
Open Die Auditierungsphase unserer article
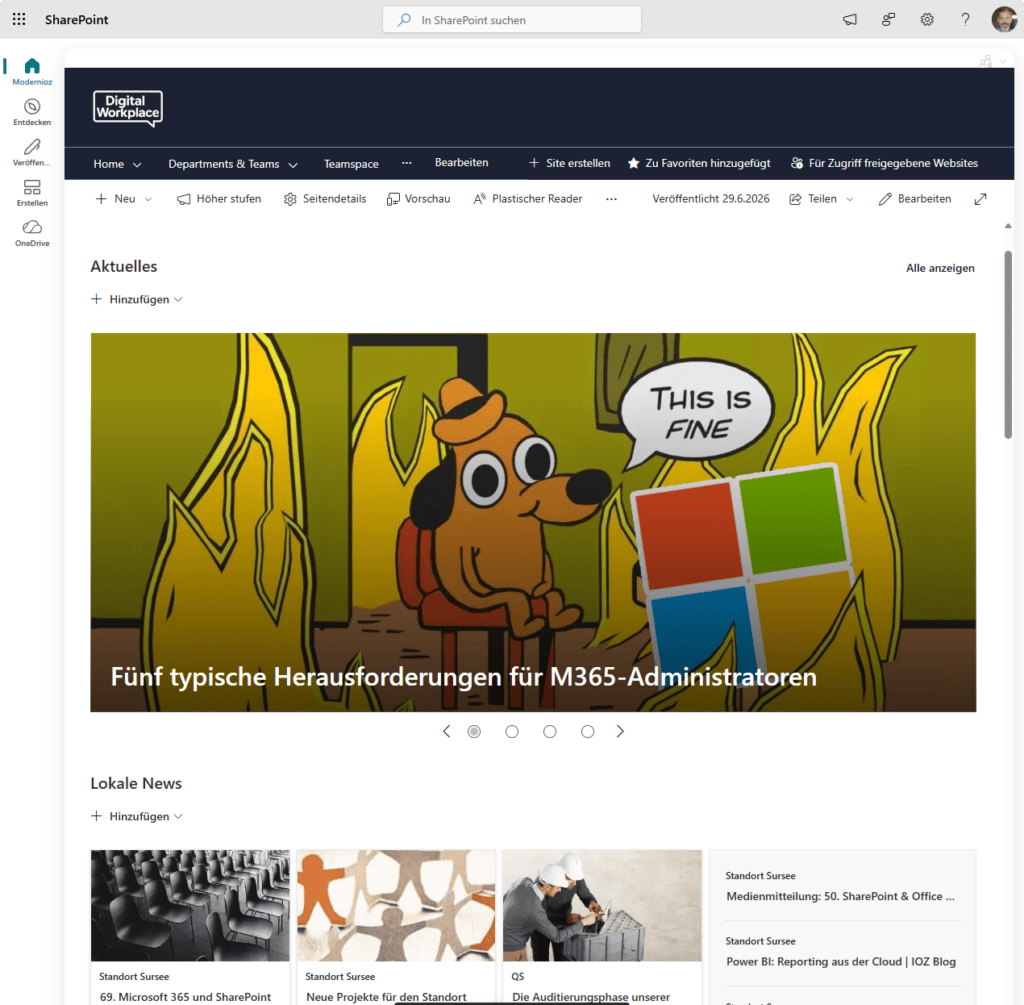coord(591,997)
